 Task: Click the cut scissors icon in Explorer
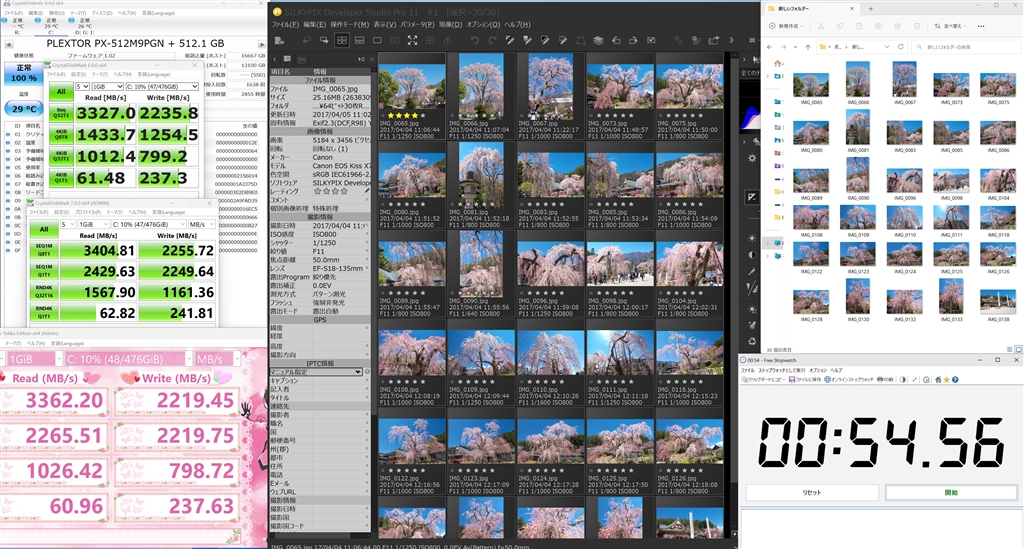click(x=820, y=26)
